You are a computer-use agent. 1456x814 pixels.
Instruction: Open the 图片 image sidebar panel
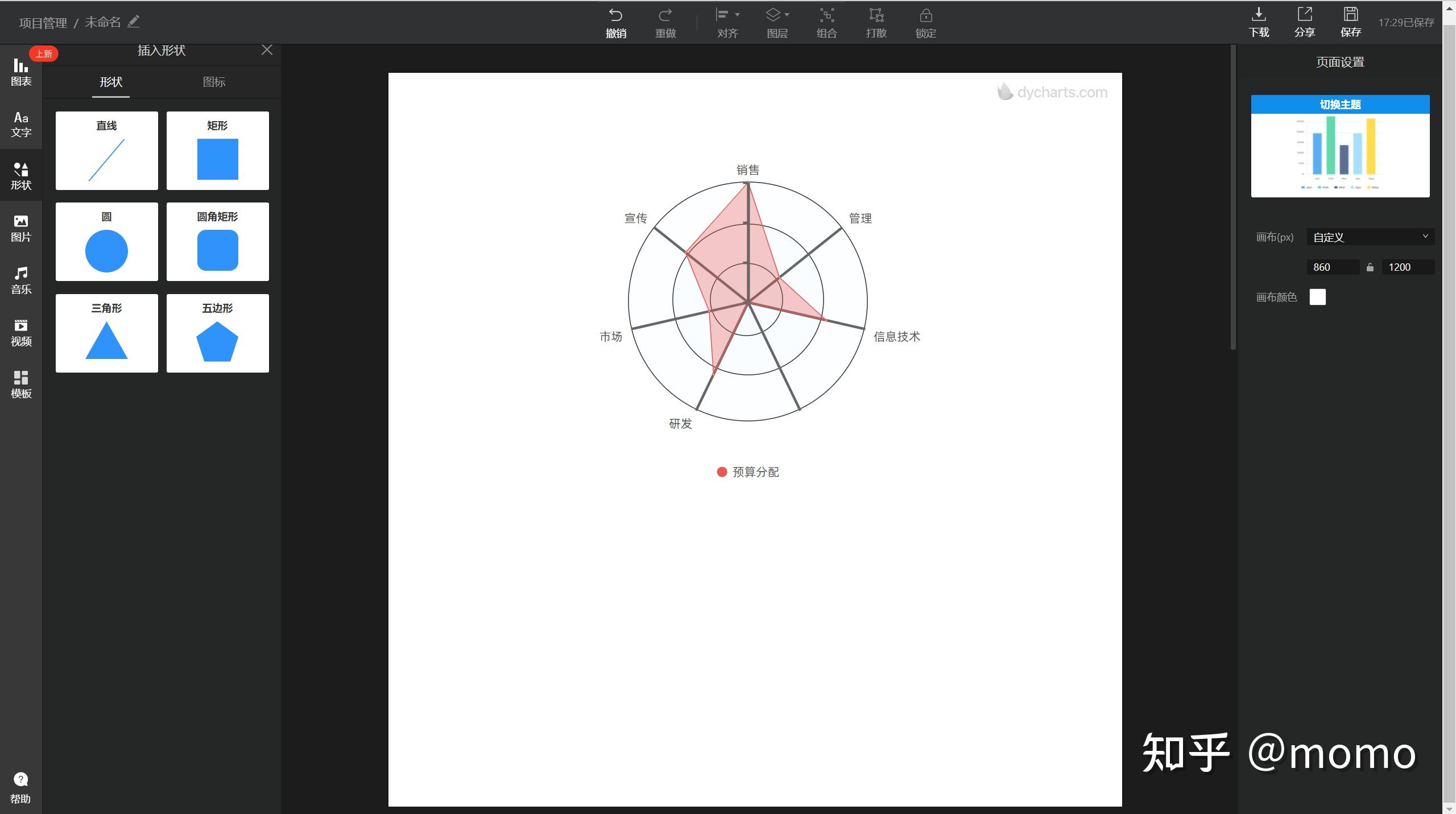(21, 228)
